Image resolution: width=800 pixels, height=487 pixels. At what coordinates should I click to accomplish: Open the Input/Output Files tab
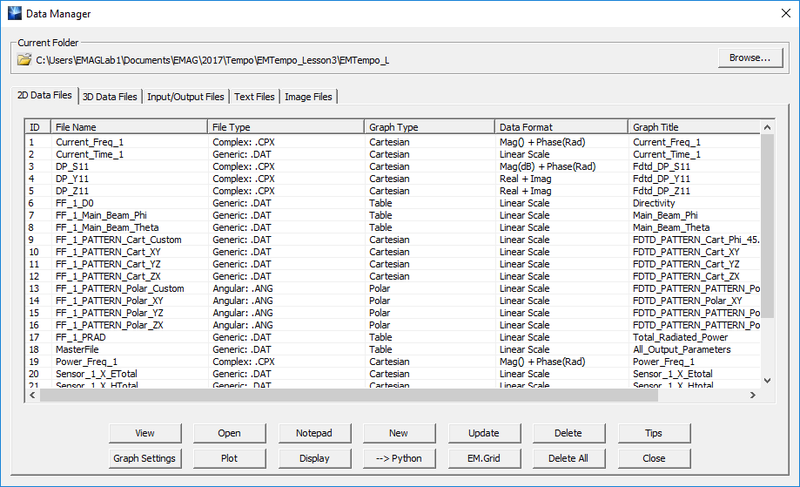point(186,96)
